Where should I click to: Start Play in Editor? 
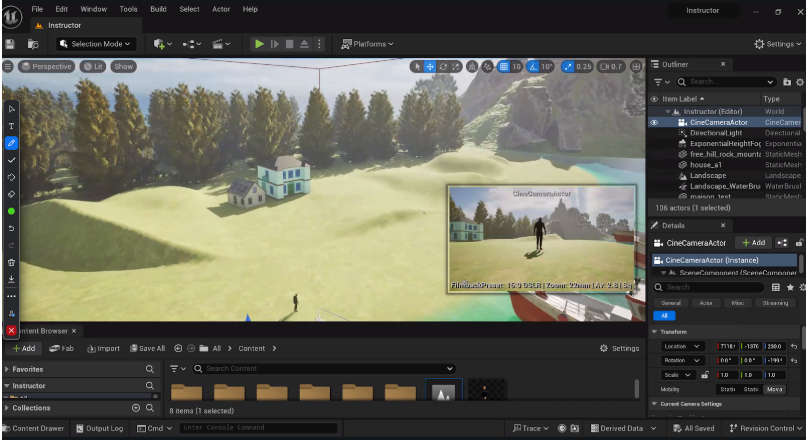pyautogui.click(x=260, y=44)
